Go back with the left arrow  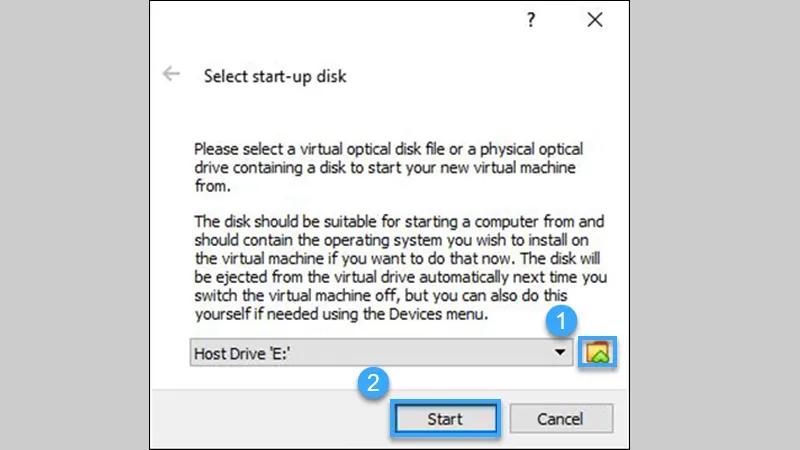171,74
